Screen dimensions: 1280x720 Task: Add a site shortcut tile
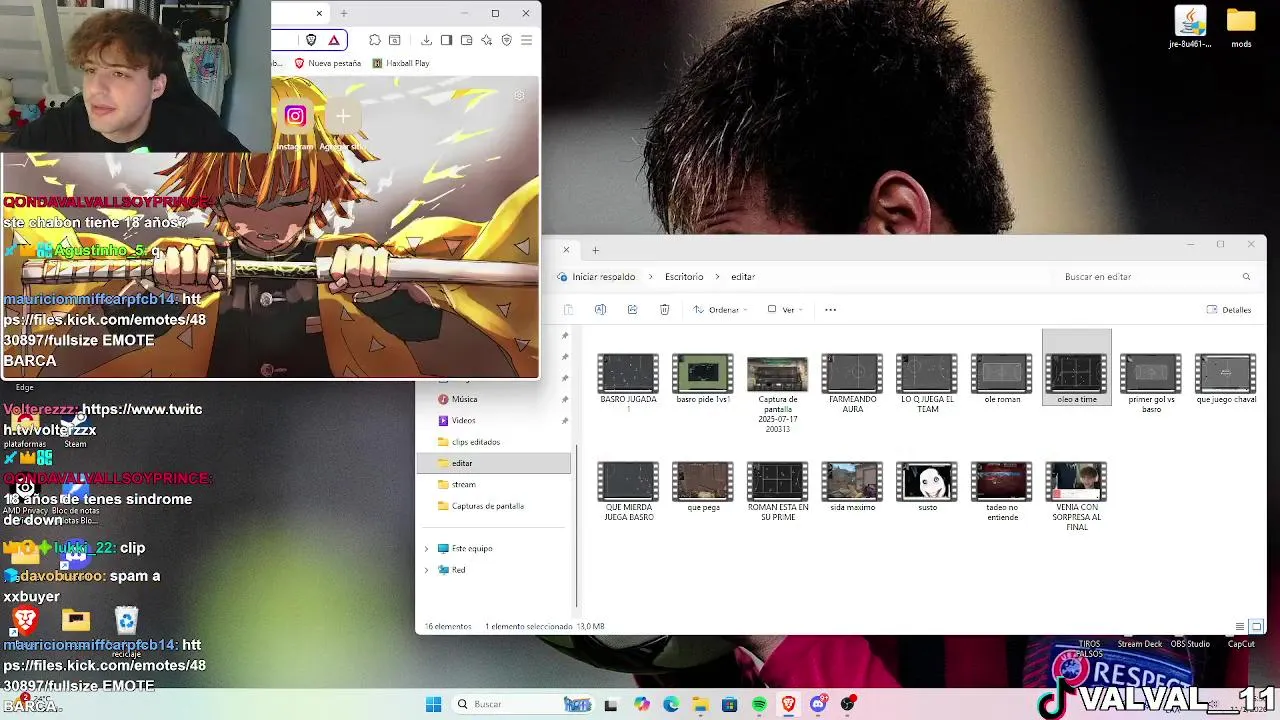(343, 116)
